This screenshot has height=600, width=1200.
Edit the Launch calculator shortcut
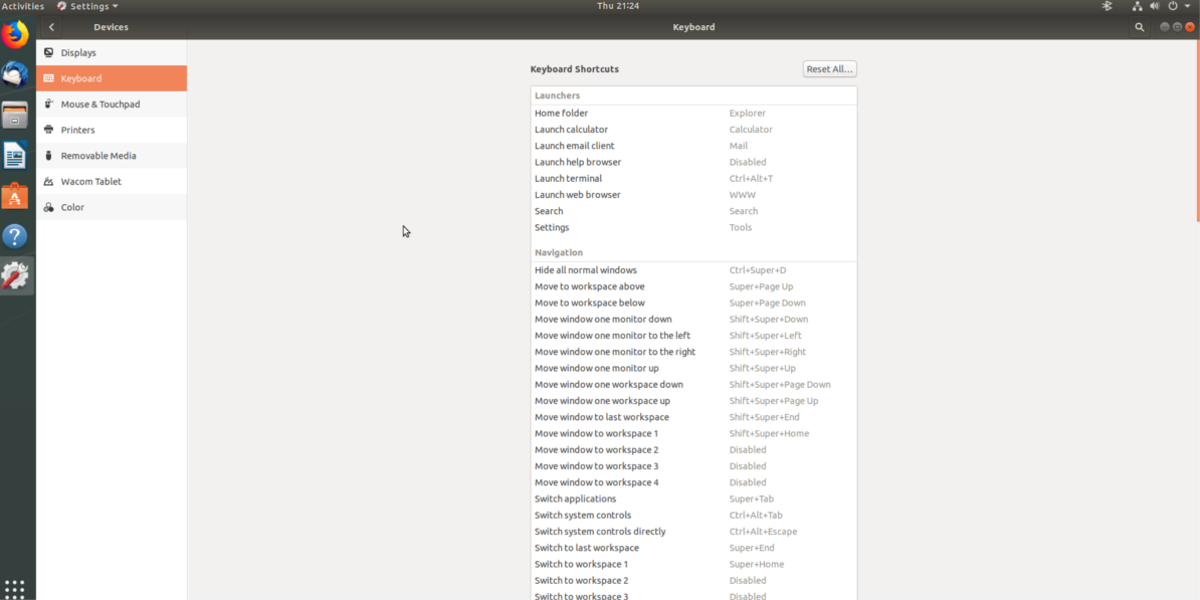click(693, 129)
